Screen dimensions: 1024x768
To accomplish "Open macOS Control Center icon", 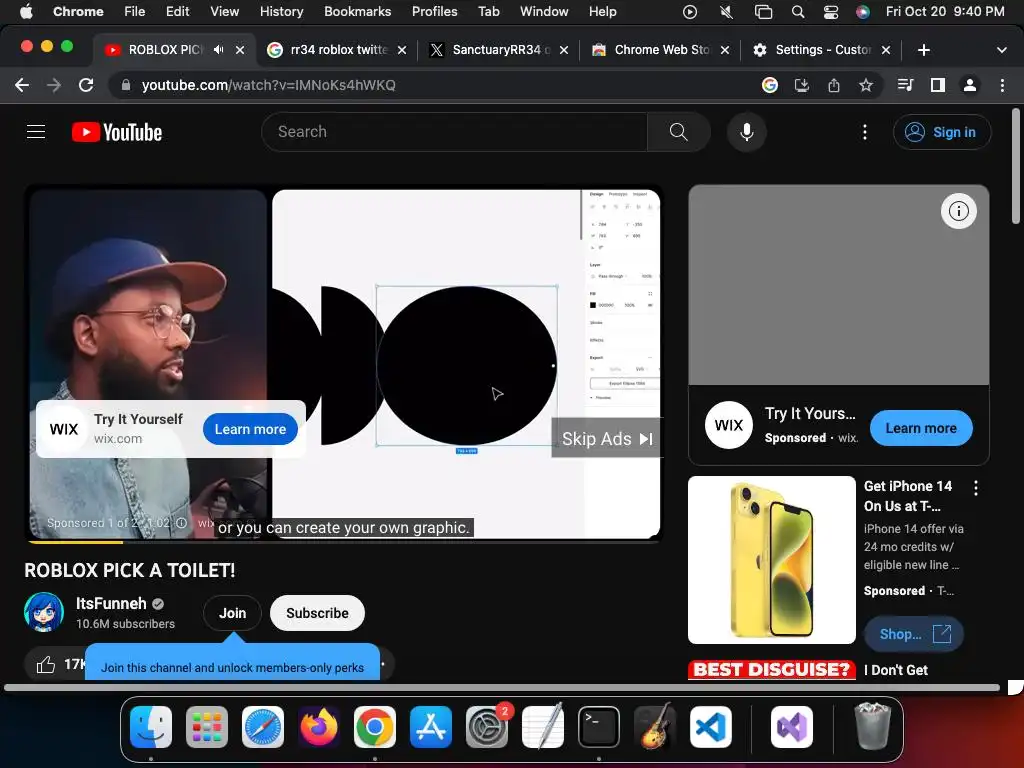I will click(x=830, y=12).
